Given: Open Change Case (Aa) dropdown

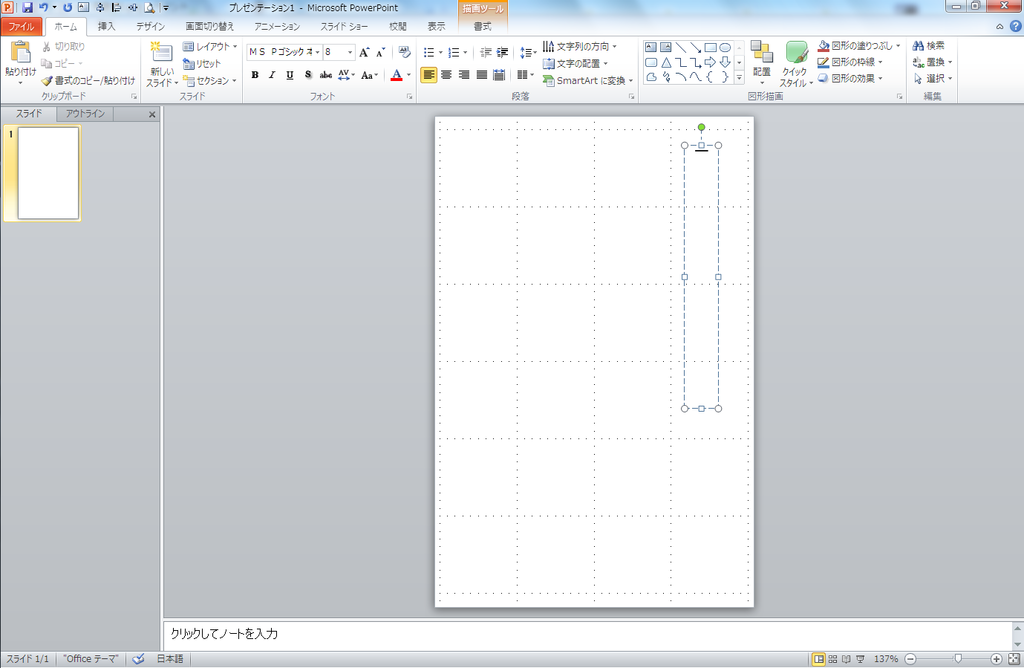Looking at the screenshot, I should pyautogui.click(x=370, y=75).
